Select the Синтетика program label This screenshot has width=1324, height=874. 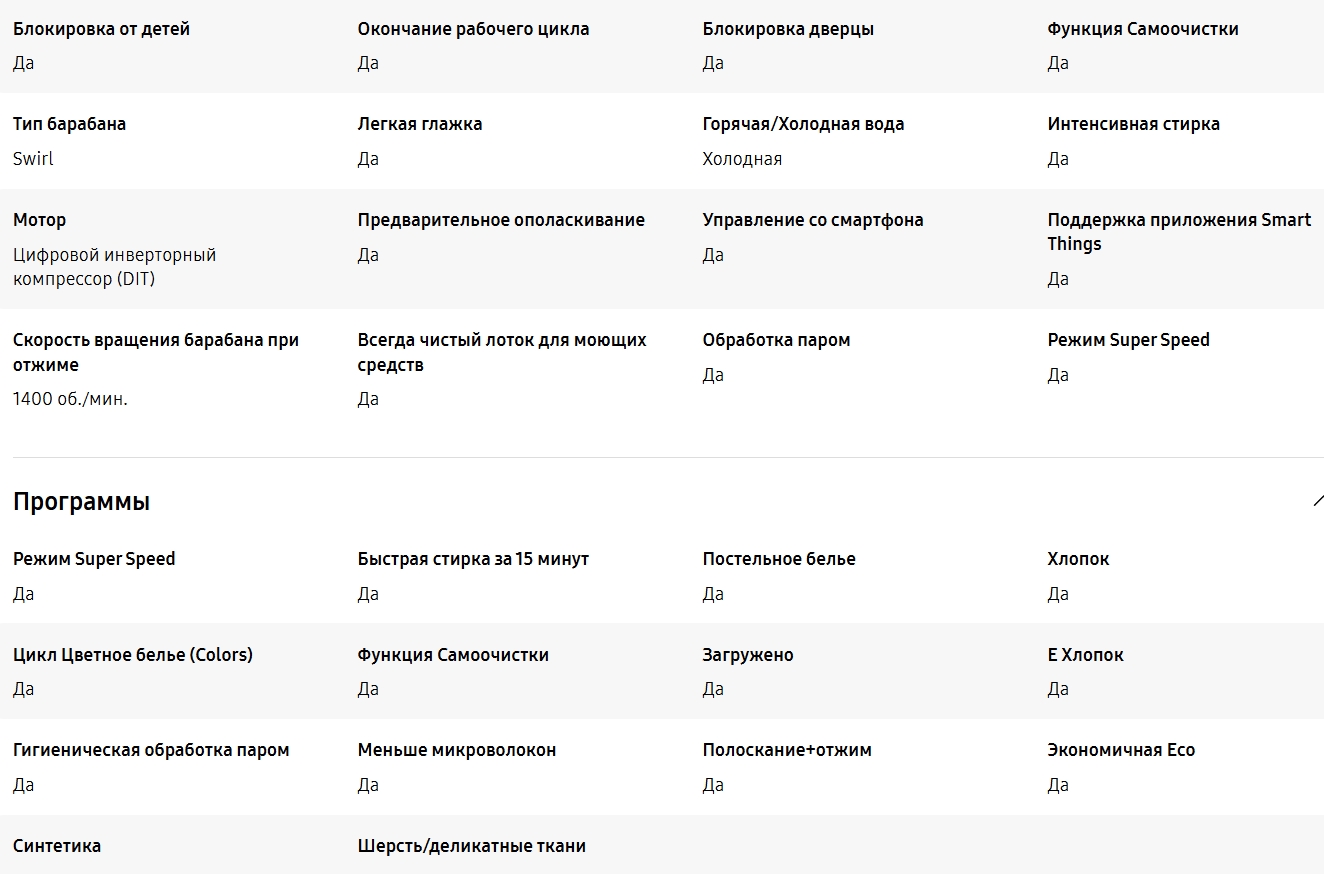[57, 846]
